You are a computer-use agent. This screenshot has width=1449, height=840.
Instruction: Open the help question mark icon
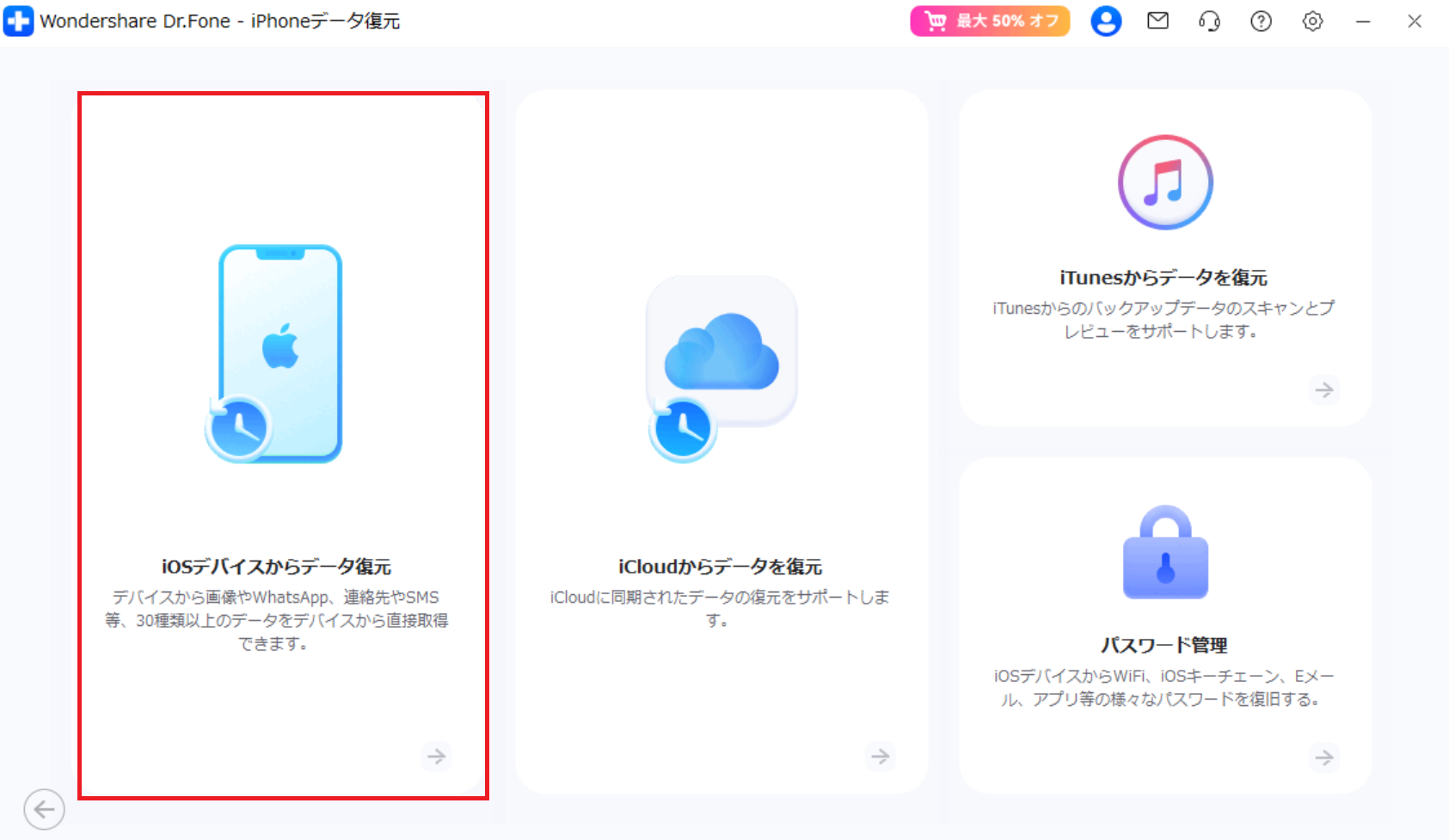[x=1261, y=21]
